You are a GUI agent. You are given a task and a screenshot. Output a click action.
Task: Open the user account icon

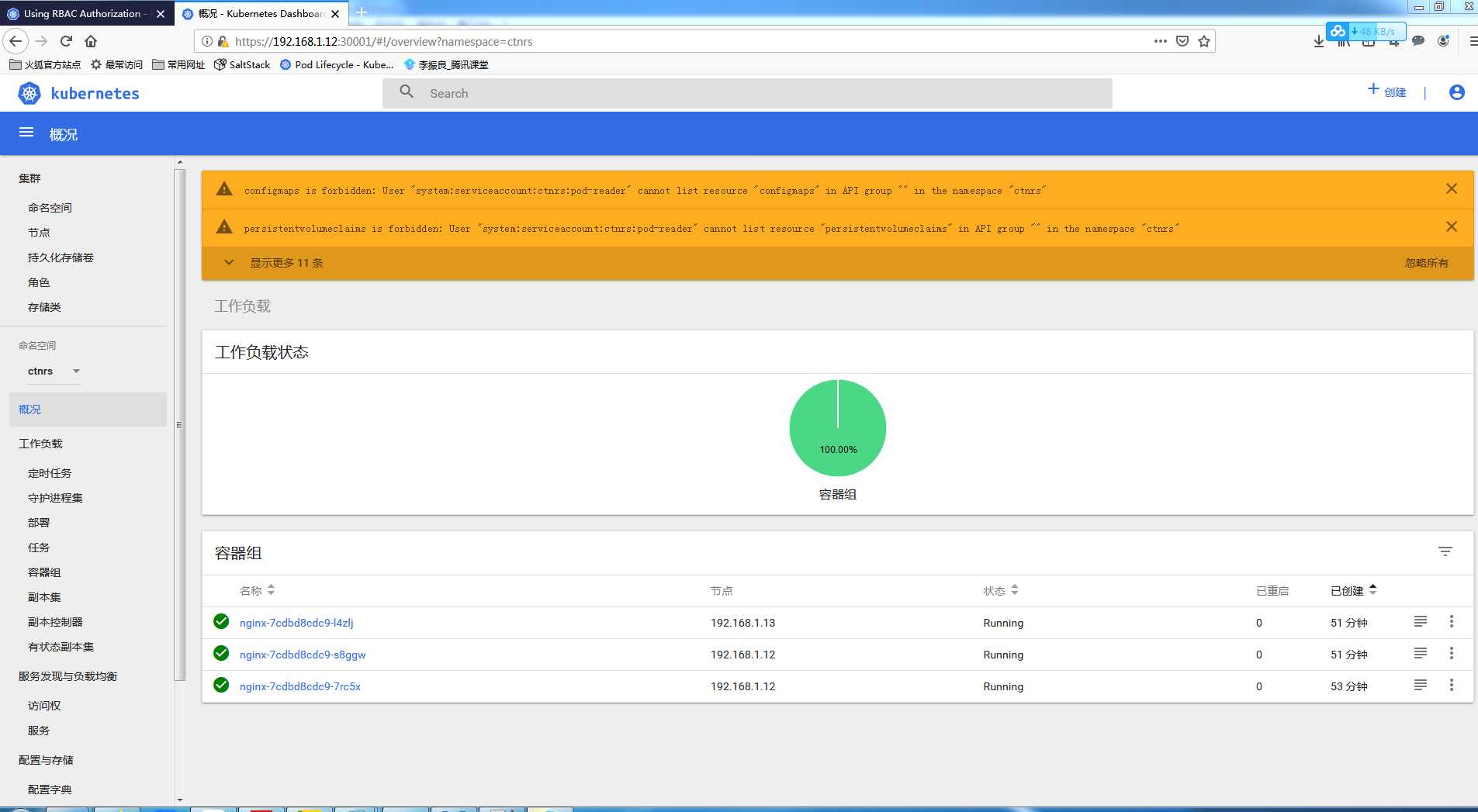point(1457,92)
